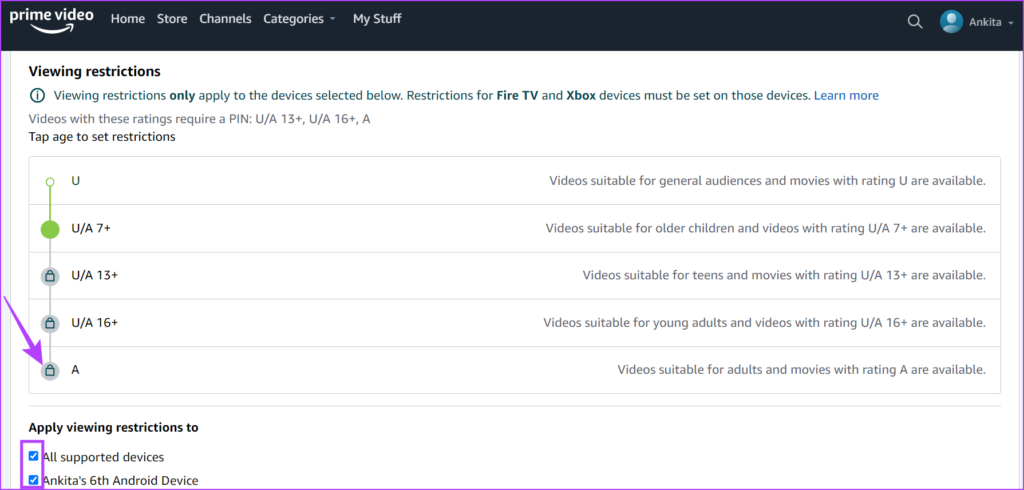Click the Ankita profile avatar icon

click(951, 21)
